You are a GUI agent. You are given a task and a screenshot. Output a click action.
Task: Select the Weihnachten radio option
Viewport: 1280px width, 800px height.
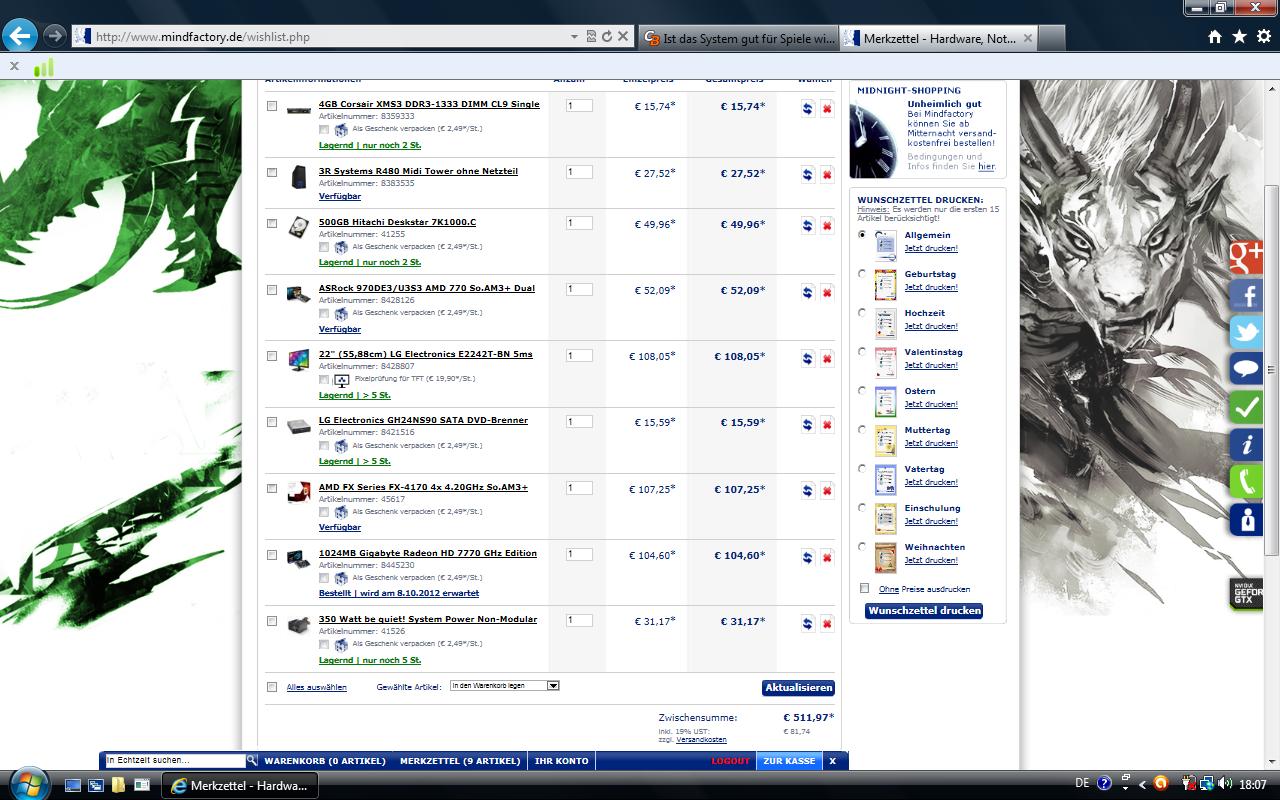[862, 546]
